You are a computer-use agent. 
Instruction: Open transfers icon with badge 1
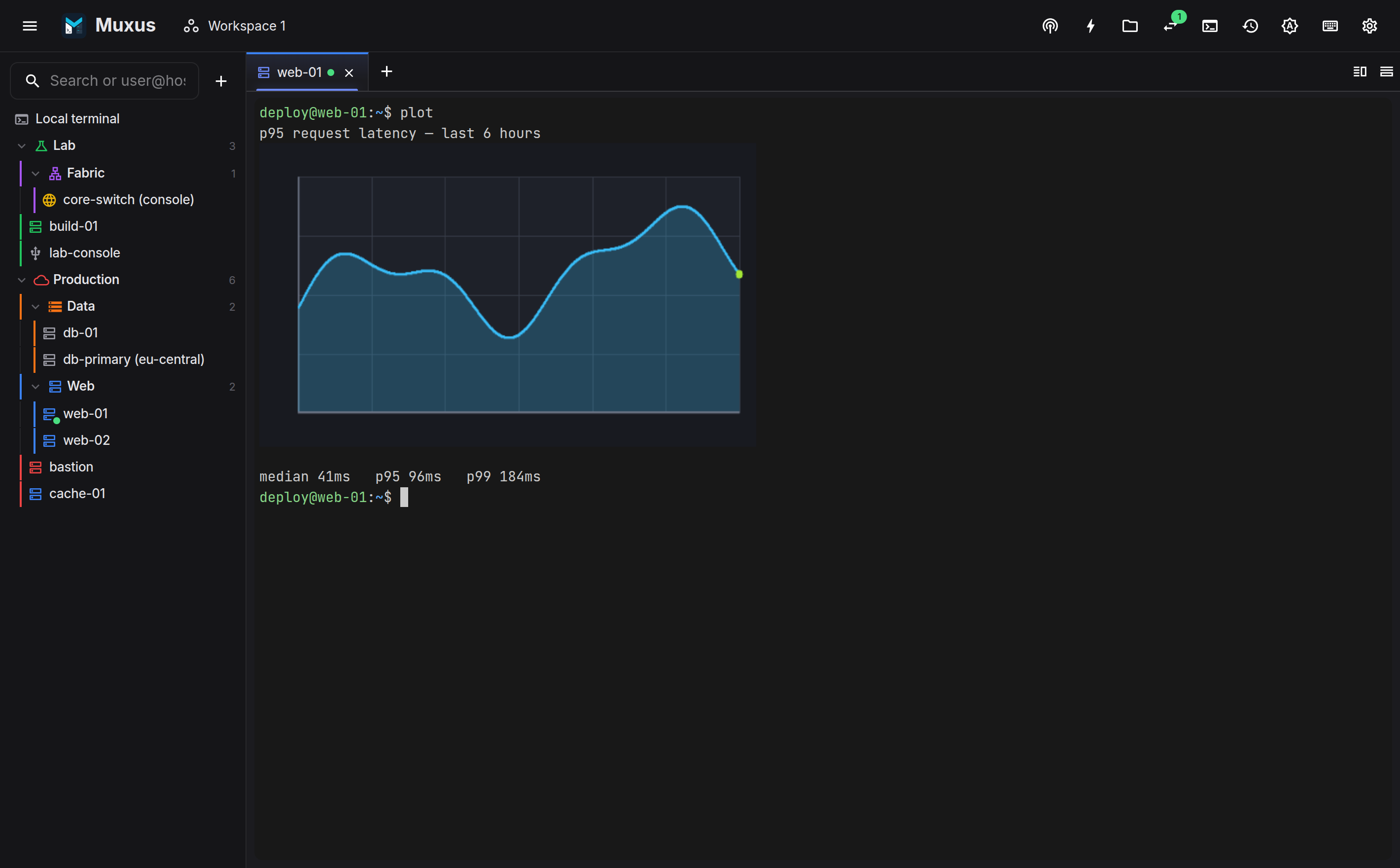coord(1170,26)
